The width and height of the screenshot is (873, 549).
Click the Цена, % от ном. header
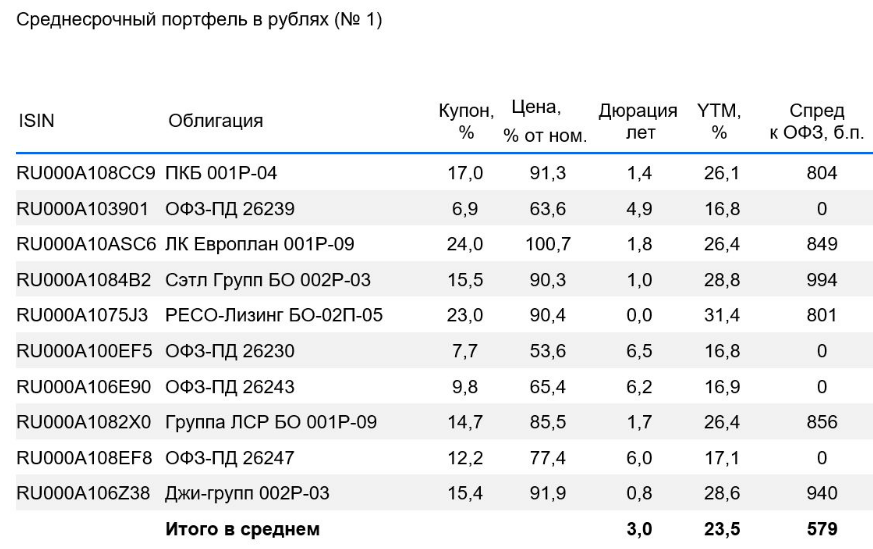pos(545,121)
